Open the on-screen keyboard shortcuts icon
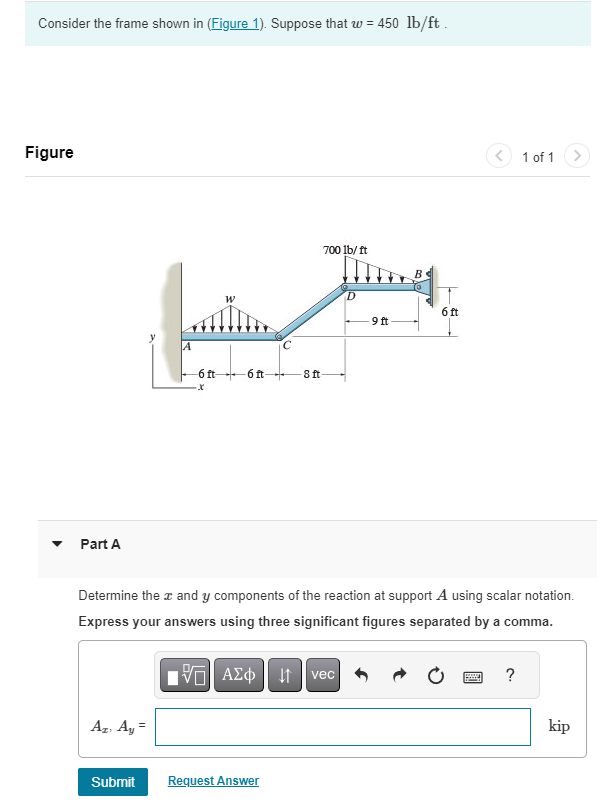The height and width of the screenshot is (801, 597). point(475,675)
